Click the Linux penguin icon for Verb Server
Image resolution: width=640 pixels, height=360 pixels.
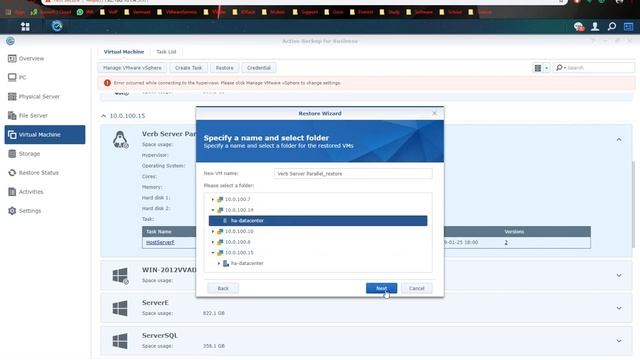pos(120,140)
